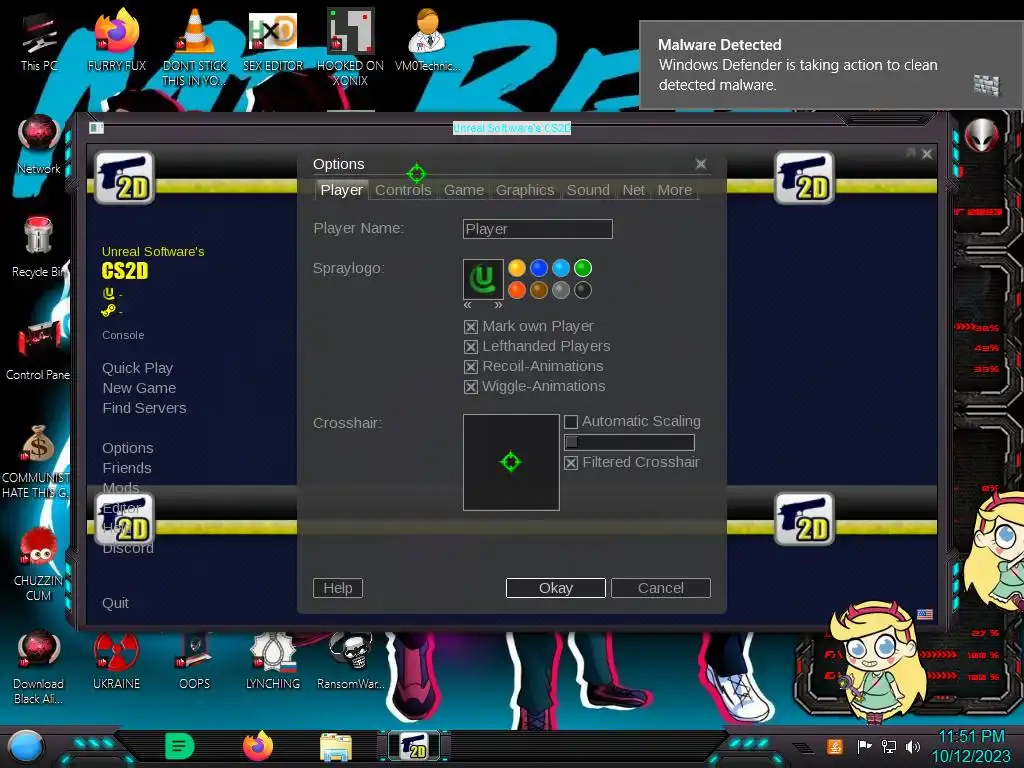This screenshot has height=768, width=1024.
Task: Open green notes app on taskbar
Action: point(179,746)
